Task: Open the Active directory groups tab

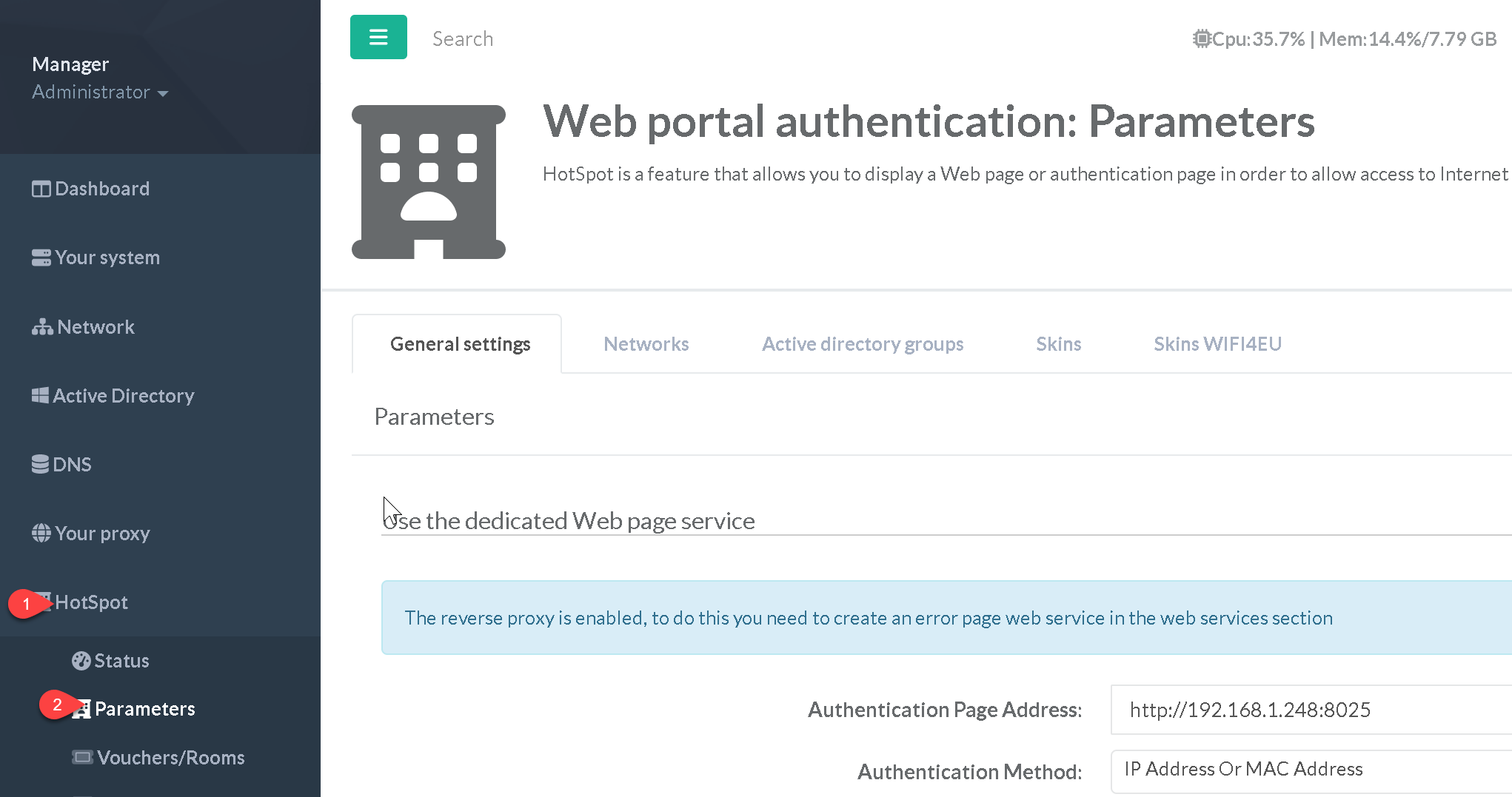Action: coord(862,344)
